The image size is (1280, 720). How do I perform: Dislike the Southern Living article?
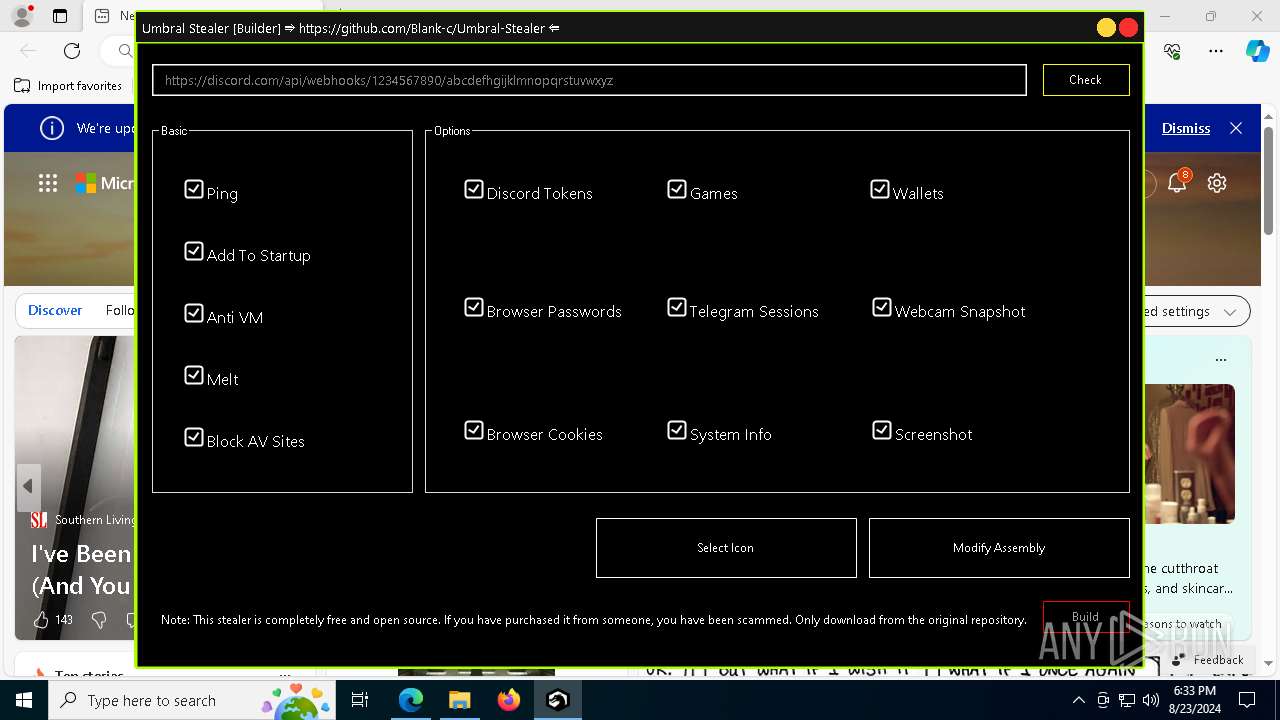point(98,620)
